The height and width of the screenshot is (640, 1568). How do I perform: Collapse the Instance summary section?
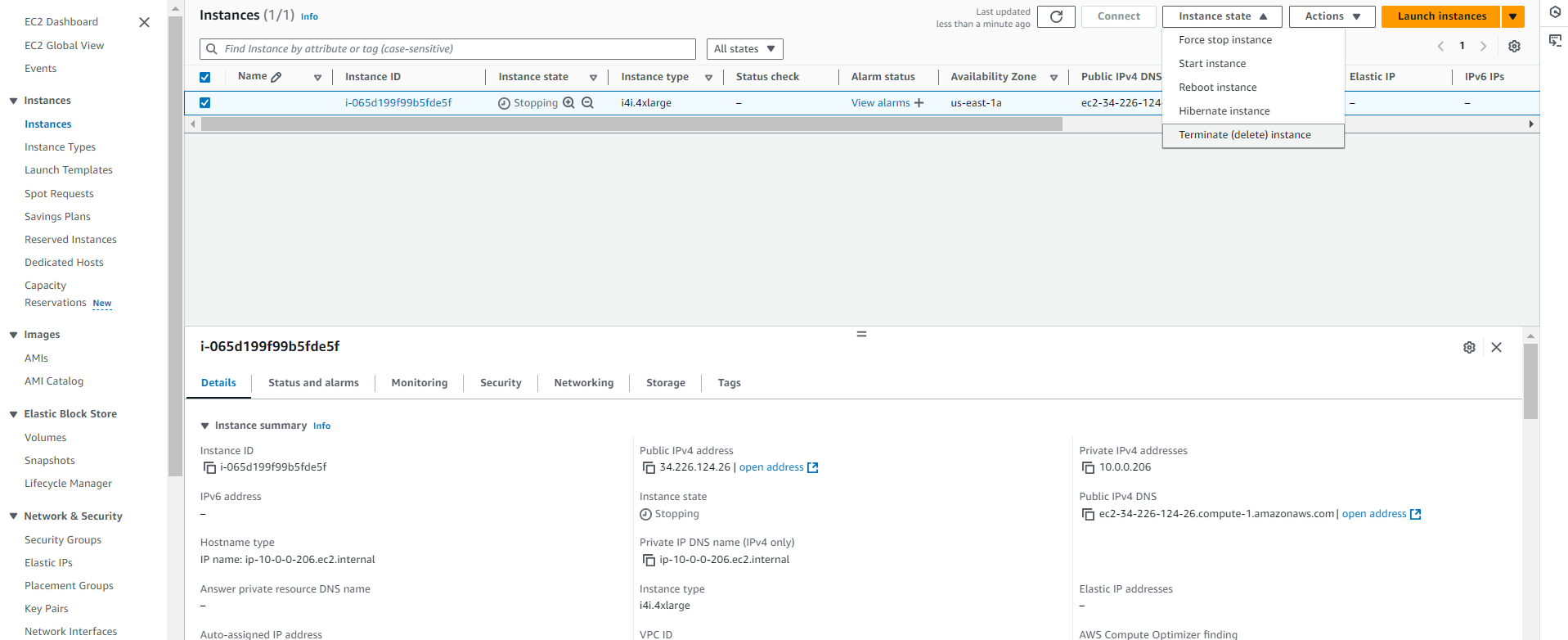point(204,426)
